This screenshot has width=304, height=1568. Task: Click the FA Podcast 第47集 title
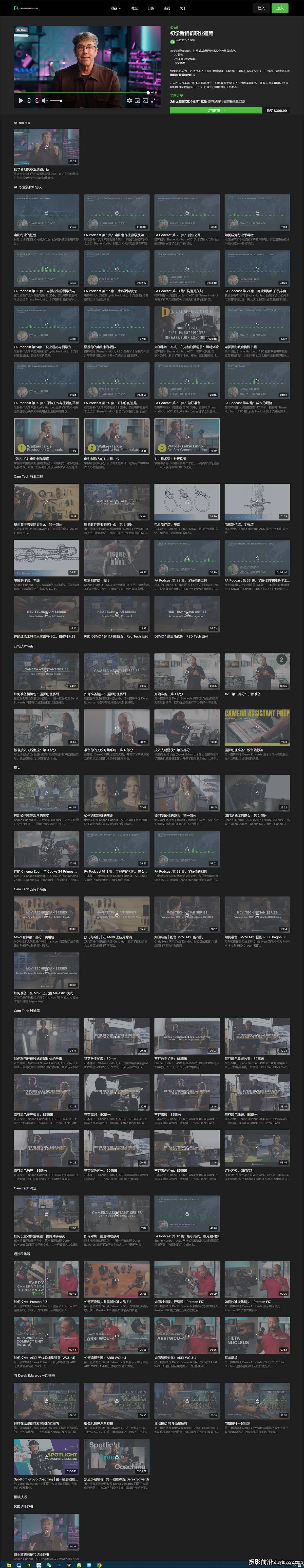[248, 403]
